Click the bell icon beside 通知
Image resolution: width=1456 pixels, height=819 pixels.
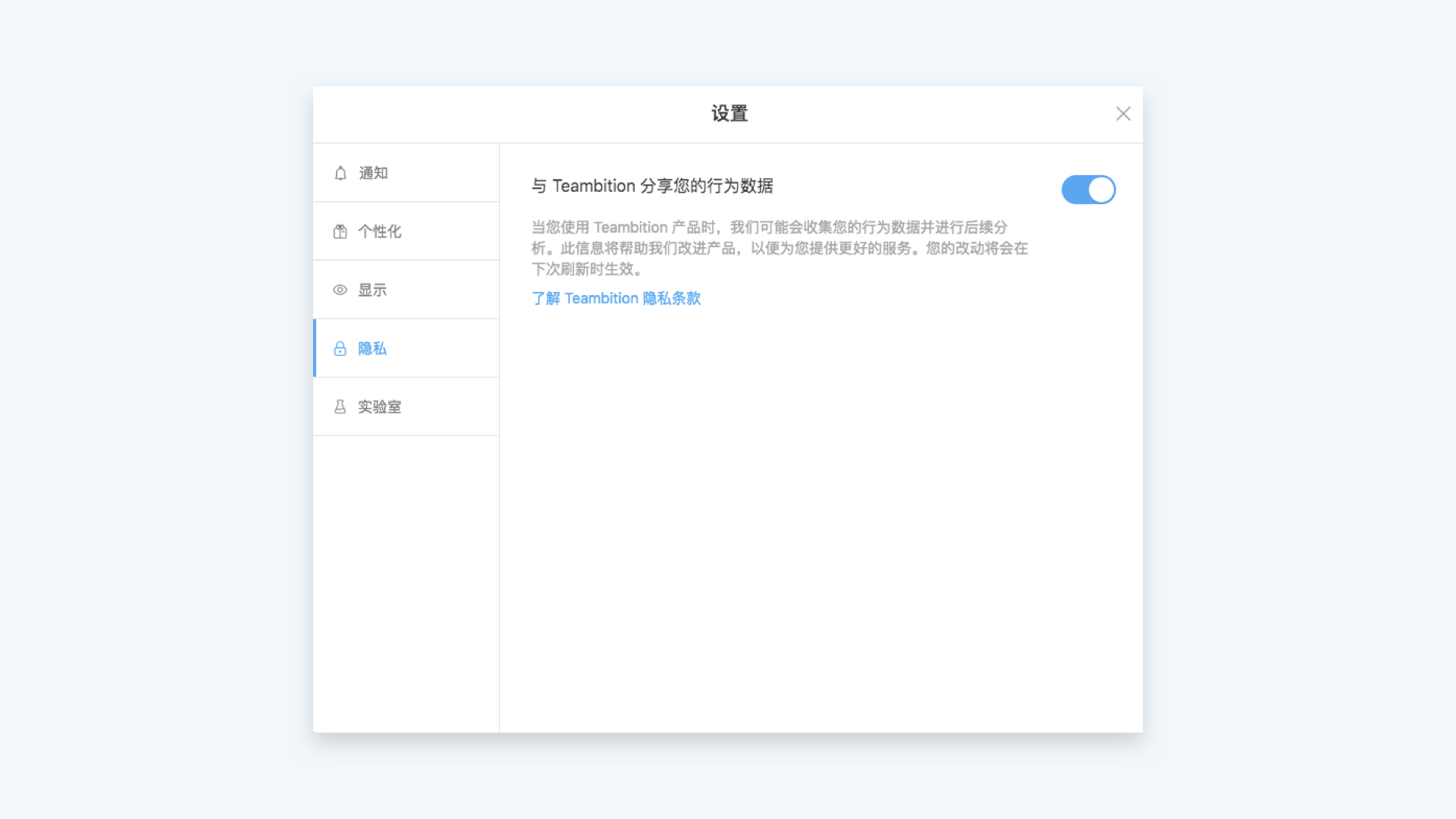340,173
